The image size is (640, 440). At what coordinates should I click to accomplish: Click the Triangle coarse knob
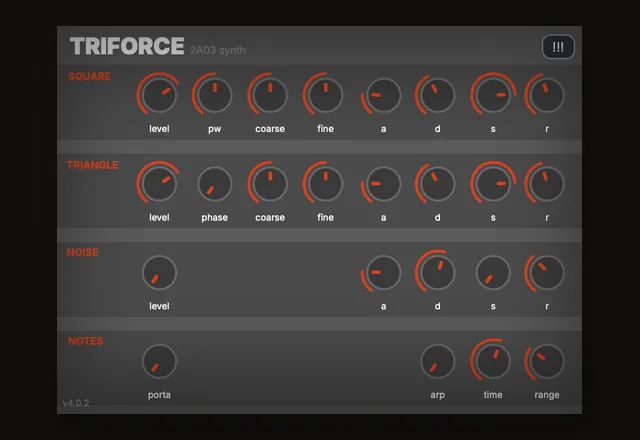[x=270, y=184]
